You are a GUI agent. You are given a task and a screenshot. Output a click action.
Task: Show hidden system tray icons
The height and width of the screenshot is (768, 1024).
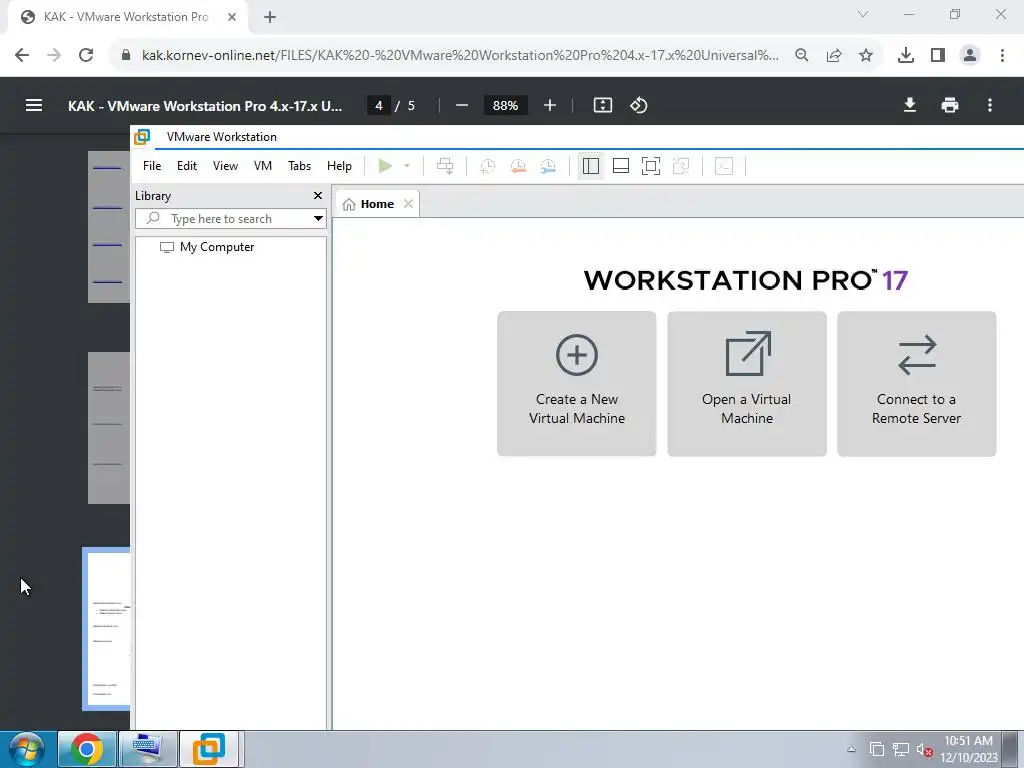851,749
